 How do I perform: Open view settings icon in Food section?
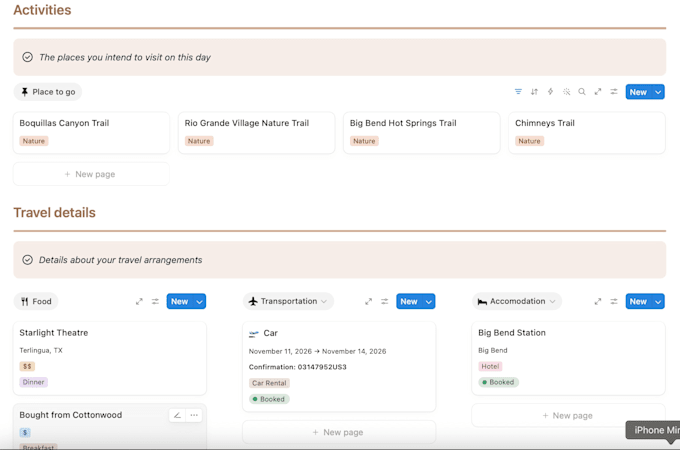coord(155,301)
